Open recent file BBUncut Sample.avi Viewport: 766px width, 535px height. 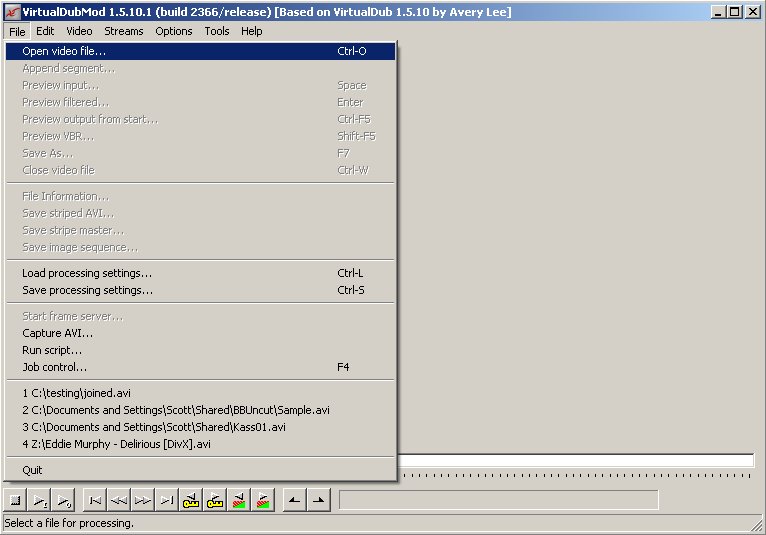click(x=200, y=410)
